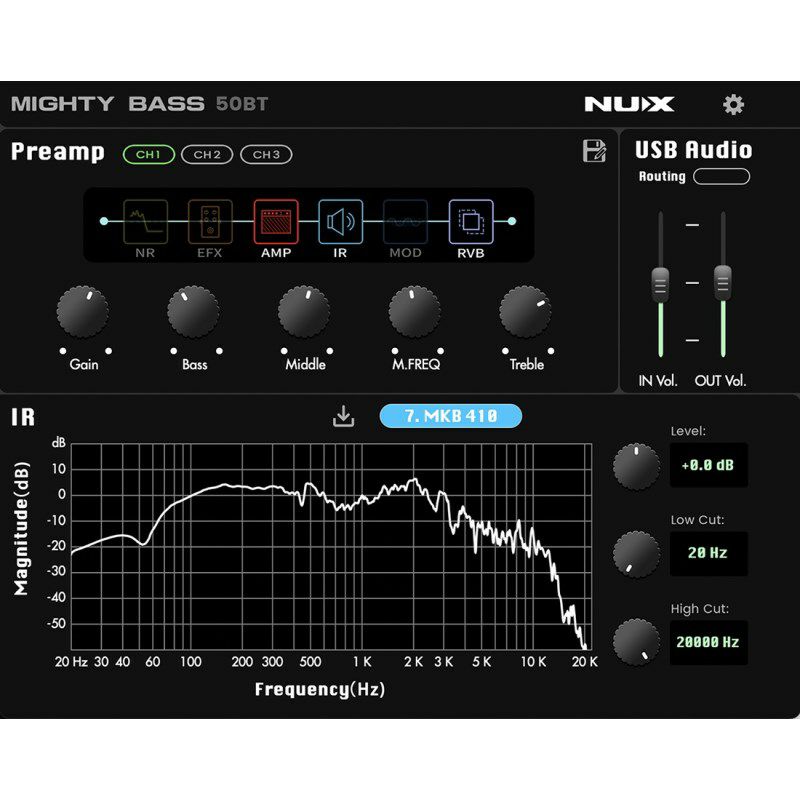The image size is (800, 800).
Task: Select the MOD modulation block
Action: pos(406,222)
